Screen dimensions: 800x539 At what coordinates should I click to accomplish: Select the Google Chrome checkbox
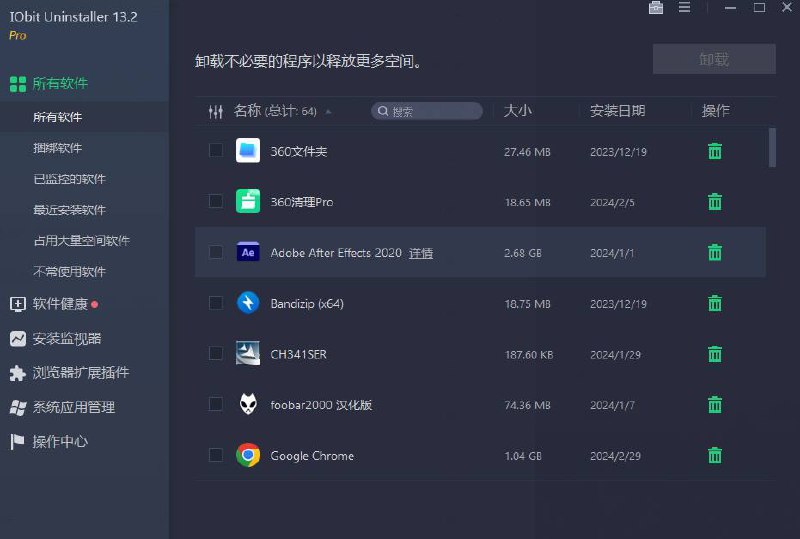click(x=216, y=455)
